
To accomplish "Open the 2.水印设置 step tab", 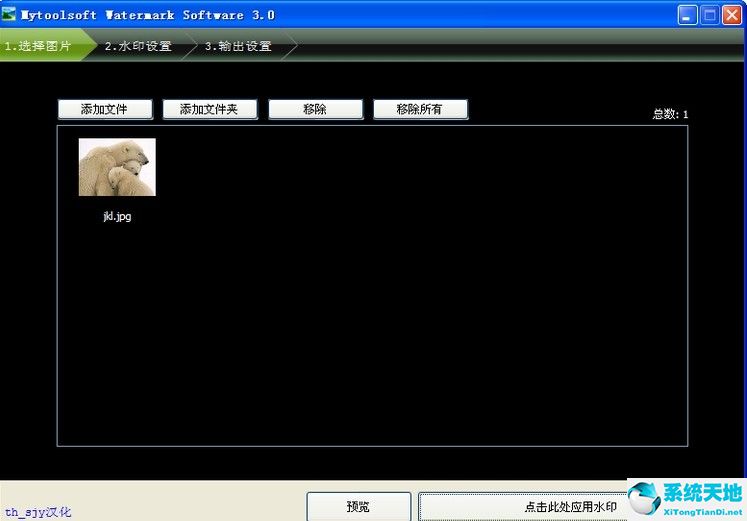I will pos(138,46).
